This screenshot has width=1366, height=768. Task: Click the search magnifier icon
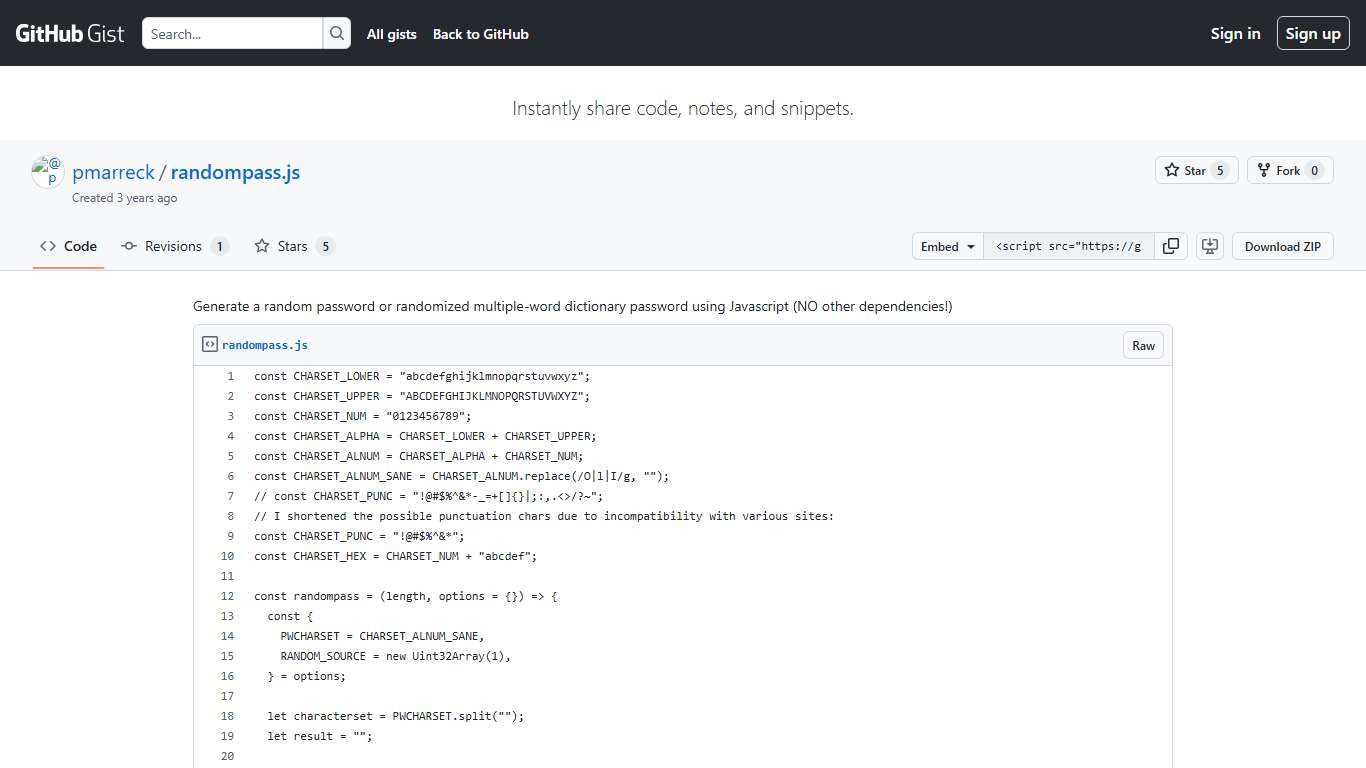coord(337,33)
